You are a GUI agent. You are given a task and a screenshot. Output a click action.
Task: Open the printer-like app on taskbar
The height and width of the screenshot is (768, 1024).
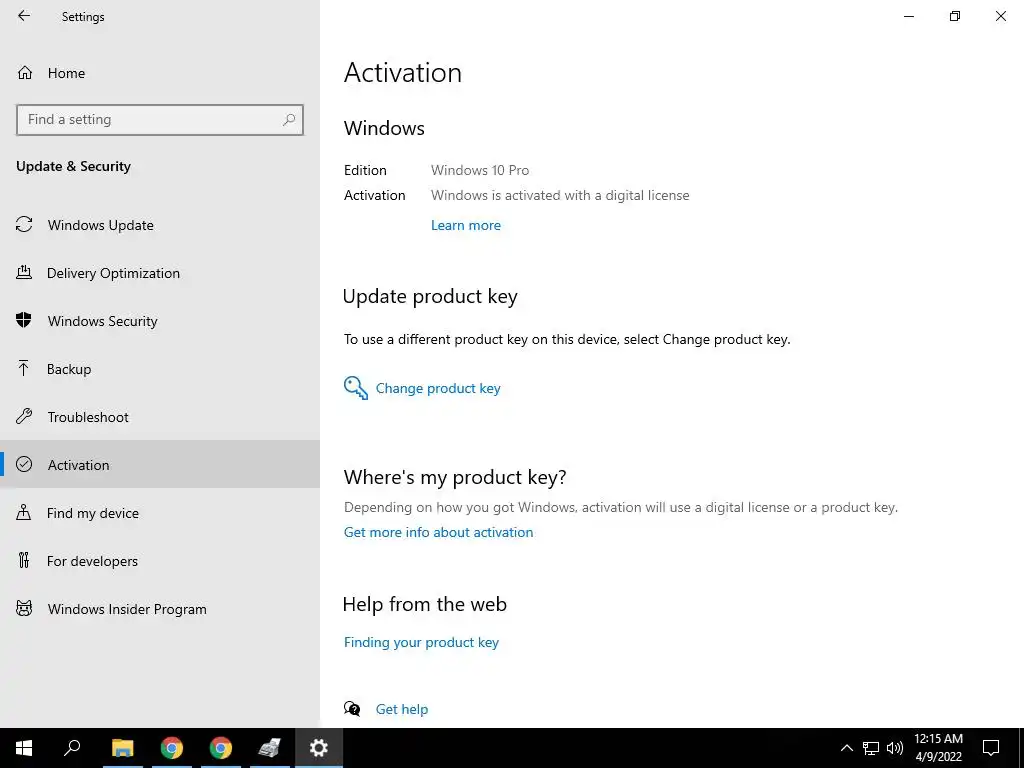269,748
